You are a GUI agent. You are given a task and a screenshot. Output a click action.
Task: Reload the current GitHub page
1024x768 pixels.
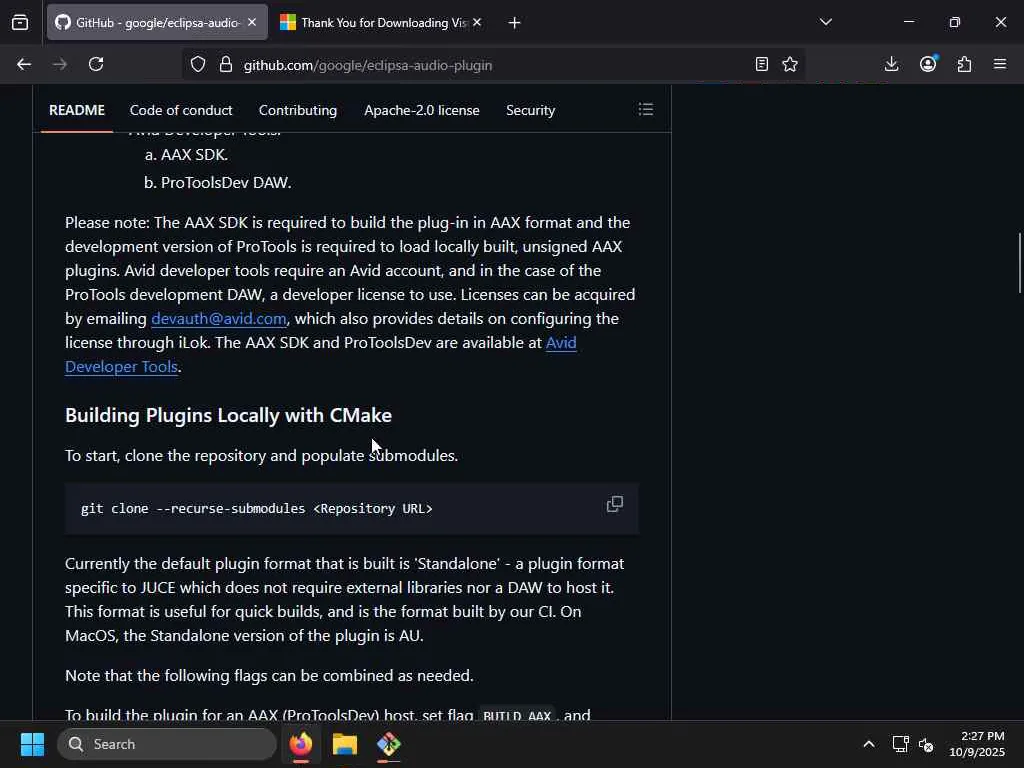coord(96,65)
